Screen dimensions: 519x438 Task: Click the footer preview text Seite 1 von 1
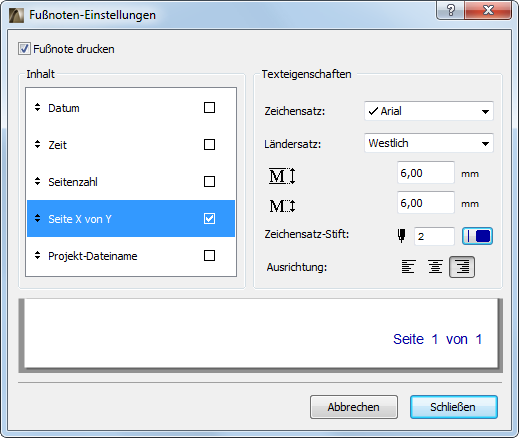point(437,339)
